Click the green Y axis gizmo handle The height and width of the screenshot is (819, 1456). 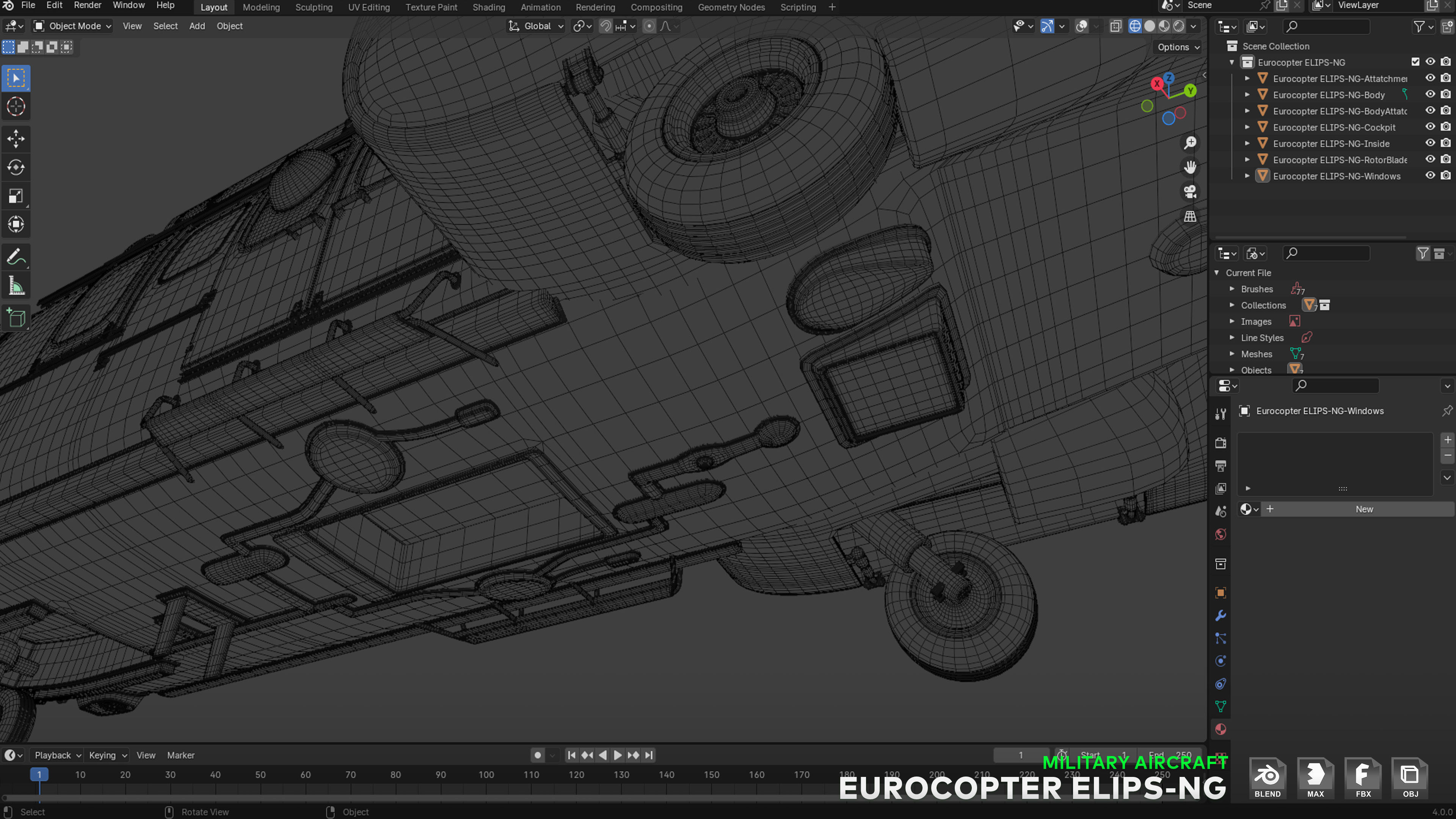(x=1190, y=91)
